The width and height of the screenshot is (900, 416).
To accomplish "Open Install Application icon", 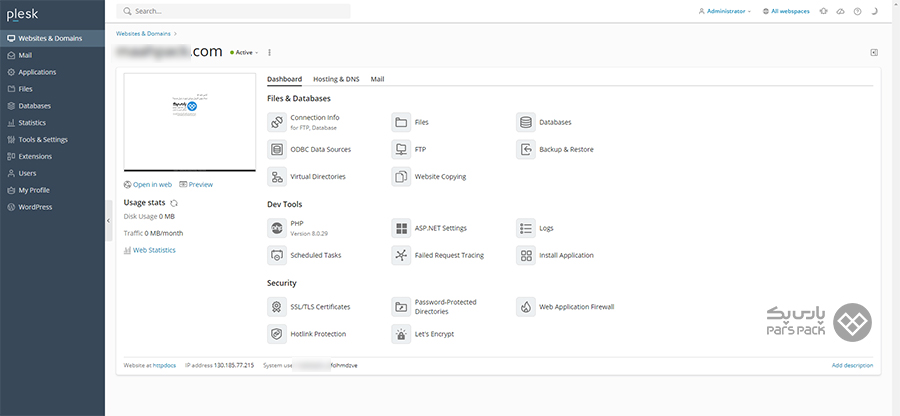I will coord(526,255).
